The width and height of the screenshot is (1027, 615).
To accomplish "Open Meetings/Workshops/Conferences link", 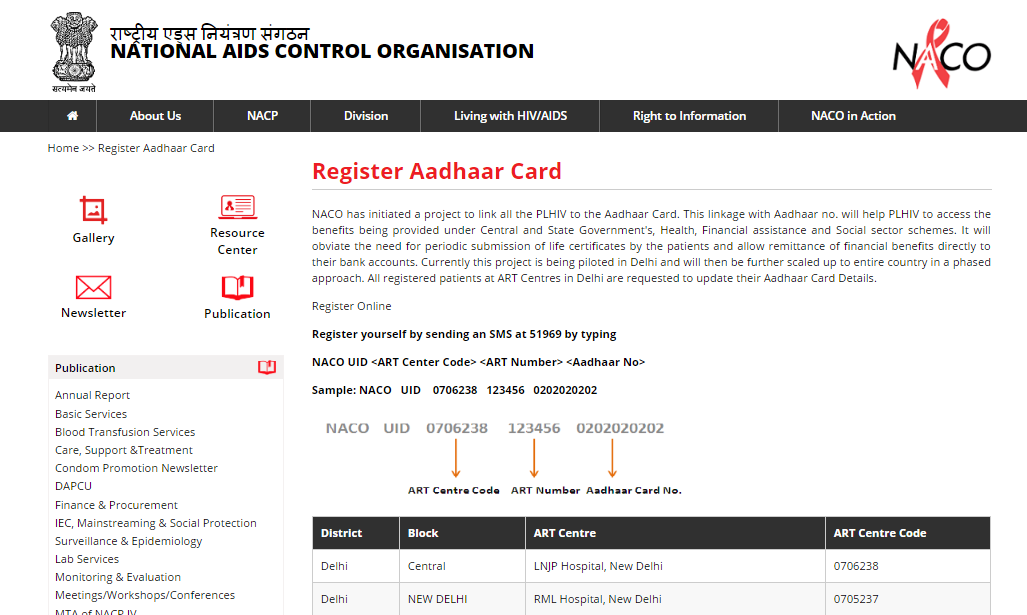I will (145, 595).
